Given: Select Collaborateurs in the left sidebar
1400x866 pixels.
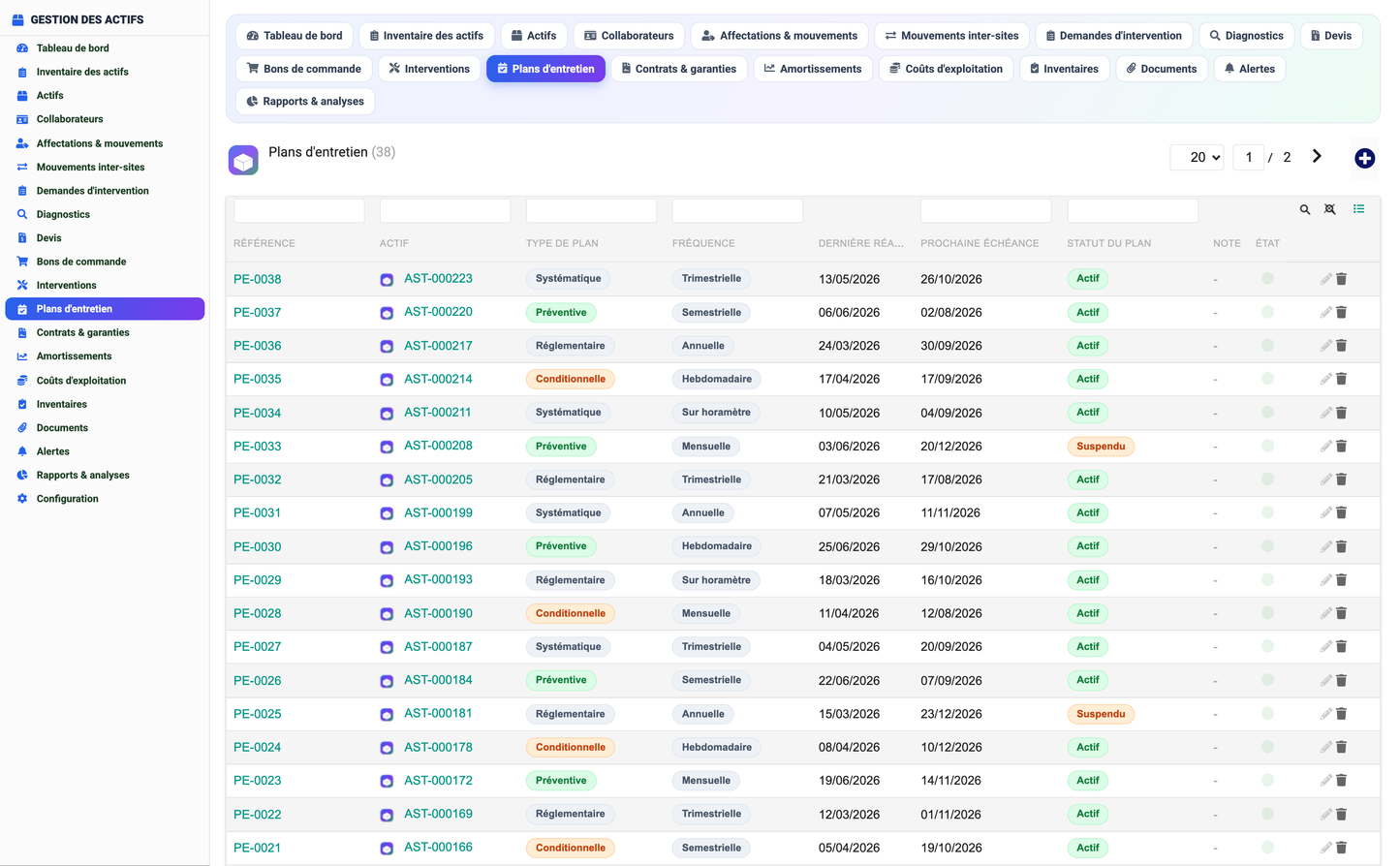Looking at the screenshot, I should click(x=70, y=119).
